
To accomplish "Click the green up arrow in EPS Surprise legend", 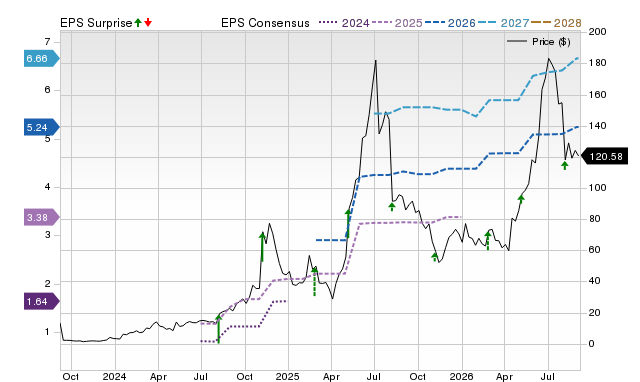I will click(x=138, y=22).
